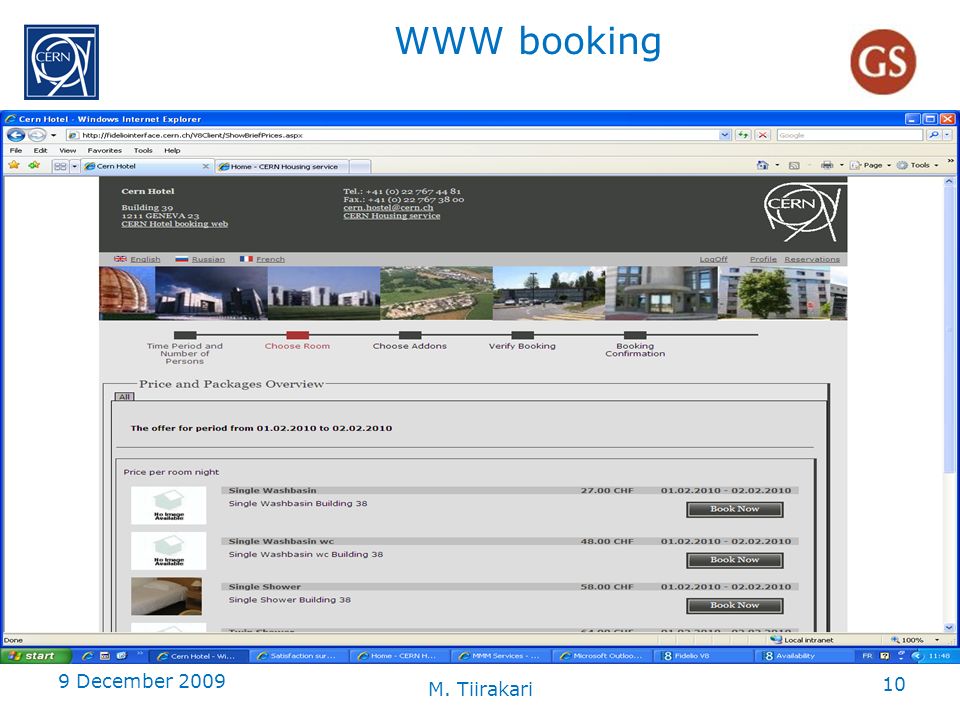Click the Verify Booking step
This screenshot has height=720, width=960.
coord(522,342)
